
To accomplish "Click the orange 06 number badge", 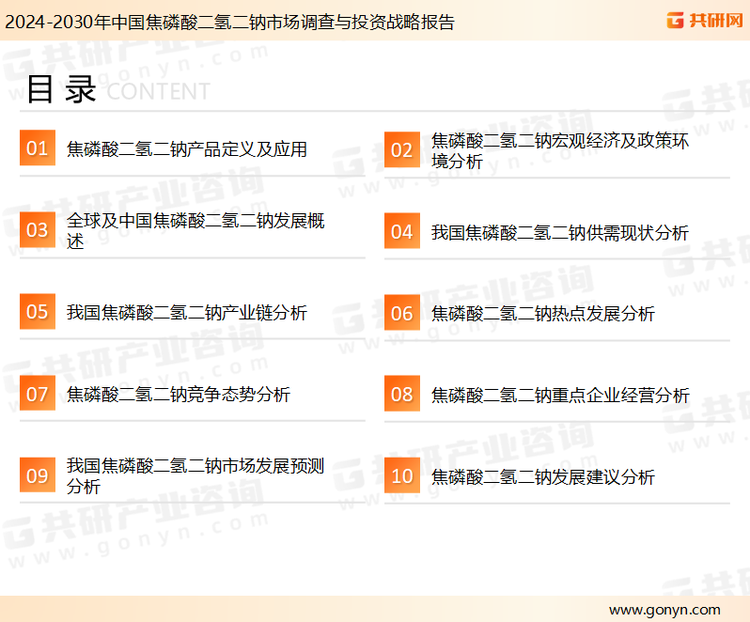I will tap(402, 313).
